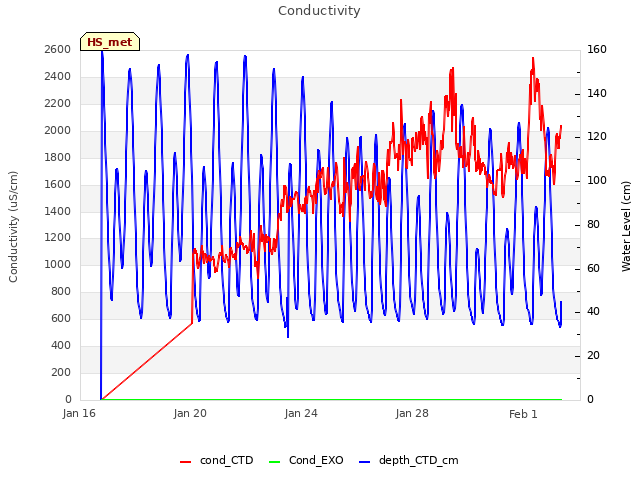Click the 120 water level axis value
640x480 pixels.
597,137
